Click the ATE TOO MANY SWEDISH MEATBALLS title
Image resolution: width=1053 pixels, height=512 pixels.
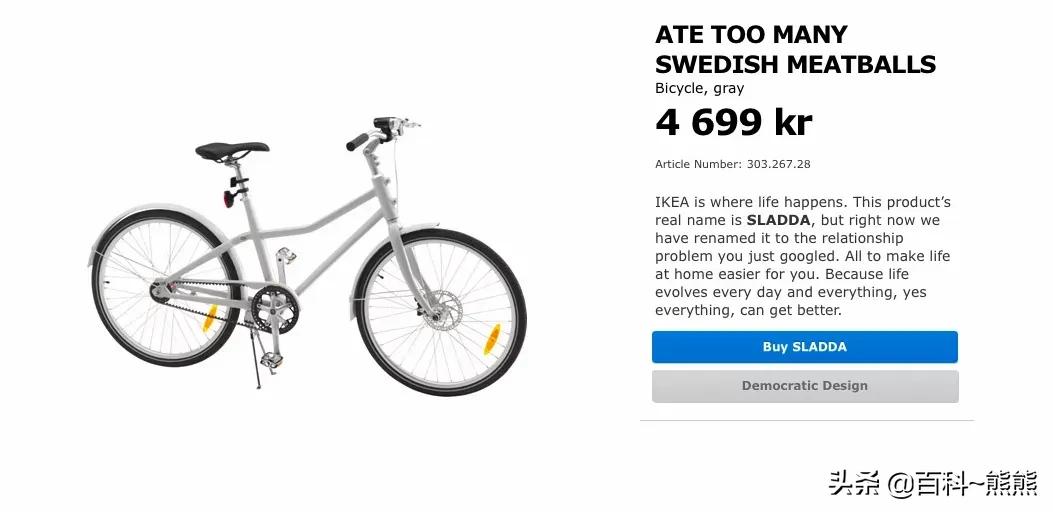click(795, 50)
